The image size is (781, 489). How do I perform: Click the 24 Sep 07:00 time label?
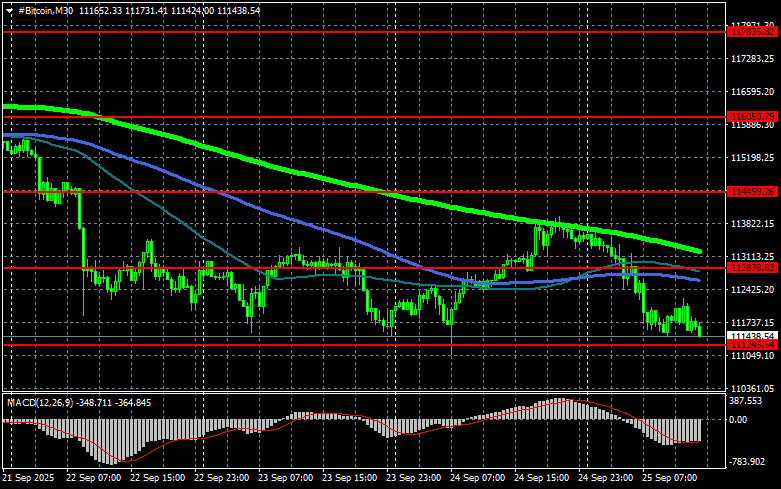coord(478,478)
